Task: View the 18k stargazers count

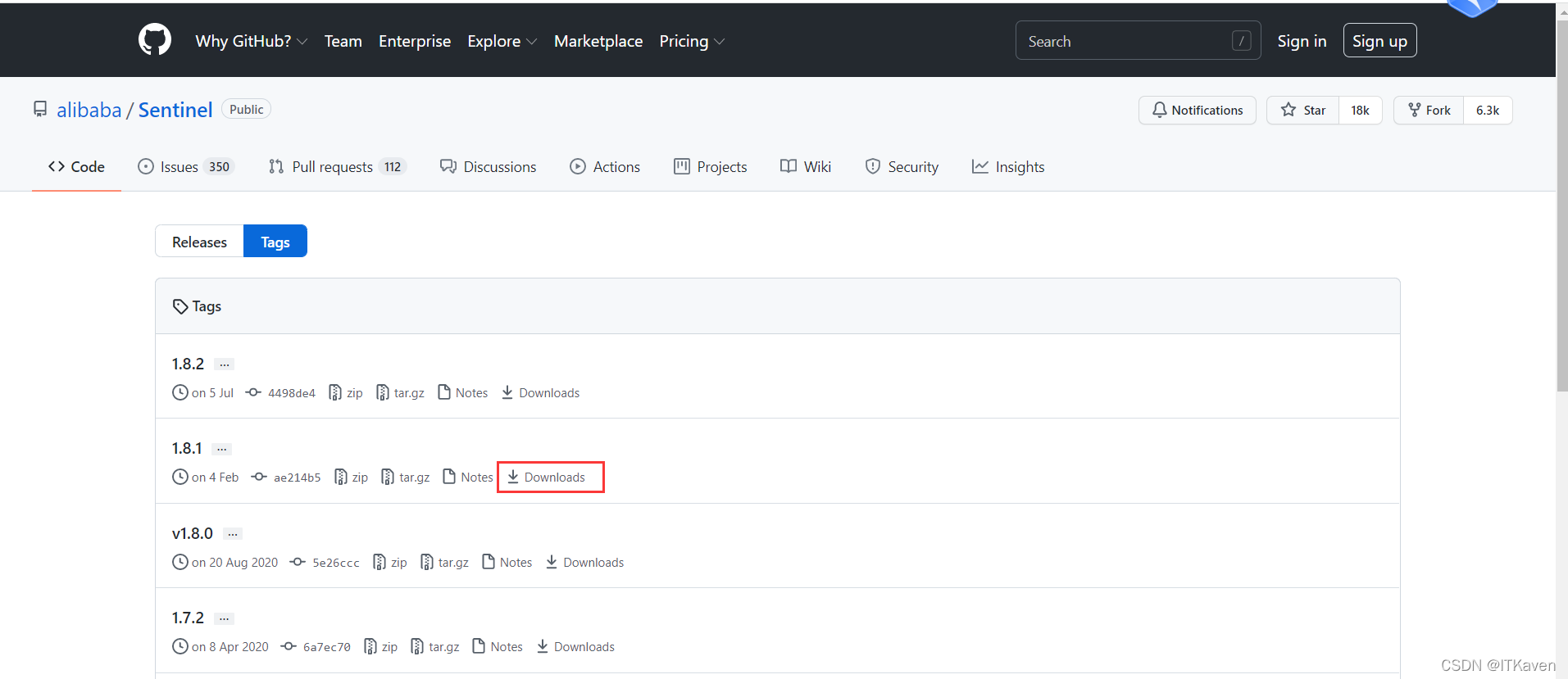Action: tap(1360, 110)
